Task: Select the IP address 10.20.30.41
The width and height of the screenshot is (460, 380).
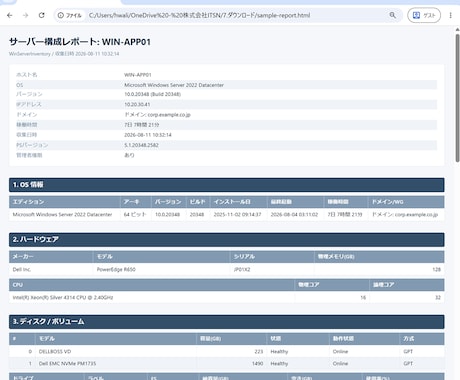Action: point(137,104)
